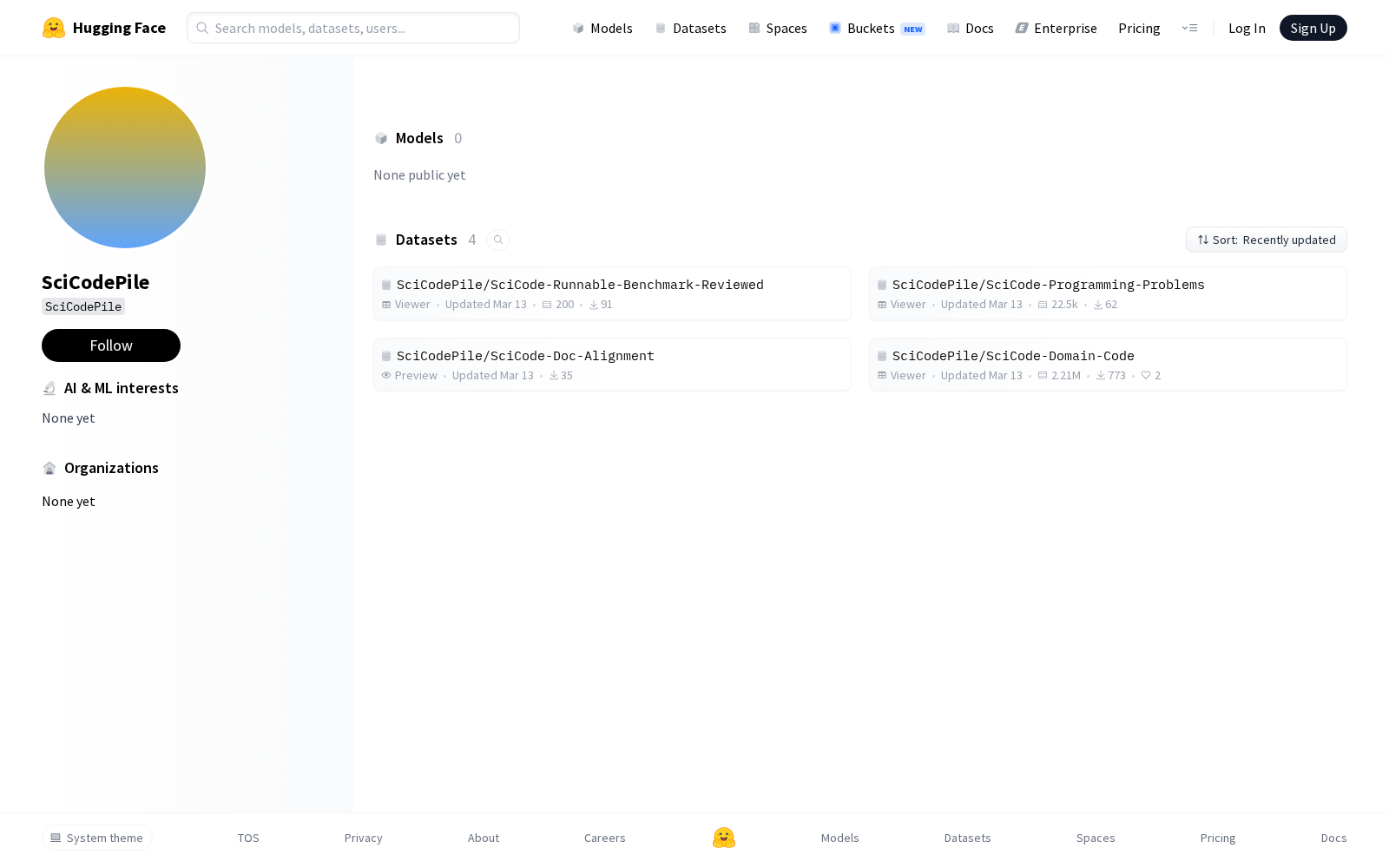This screenshot has height=868, width=1389.
Task: Click the Buckets icon in navbar
Action: [835, 29]
